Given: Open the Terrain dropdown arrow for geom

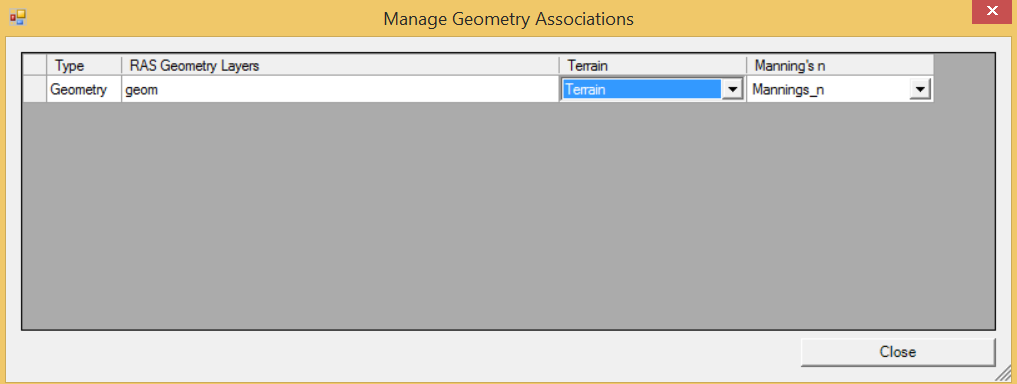Looking at the screenshot, I should click(732, 90).
